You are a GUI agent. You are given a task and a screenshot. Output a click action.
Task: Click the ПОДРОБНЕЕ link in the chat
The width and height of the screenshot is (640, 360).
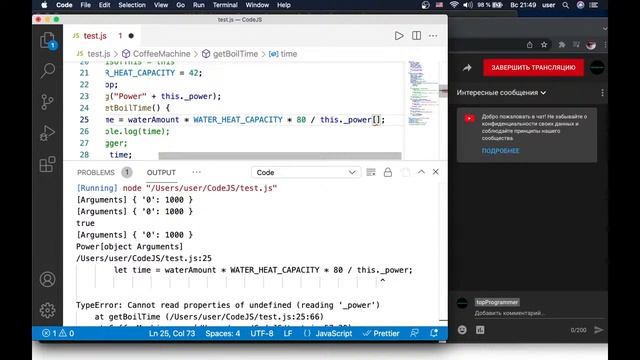click(500, 151)
